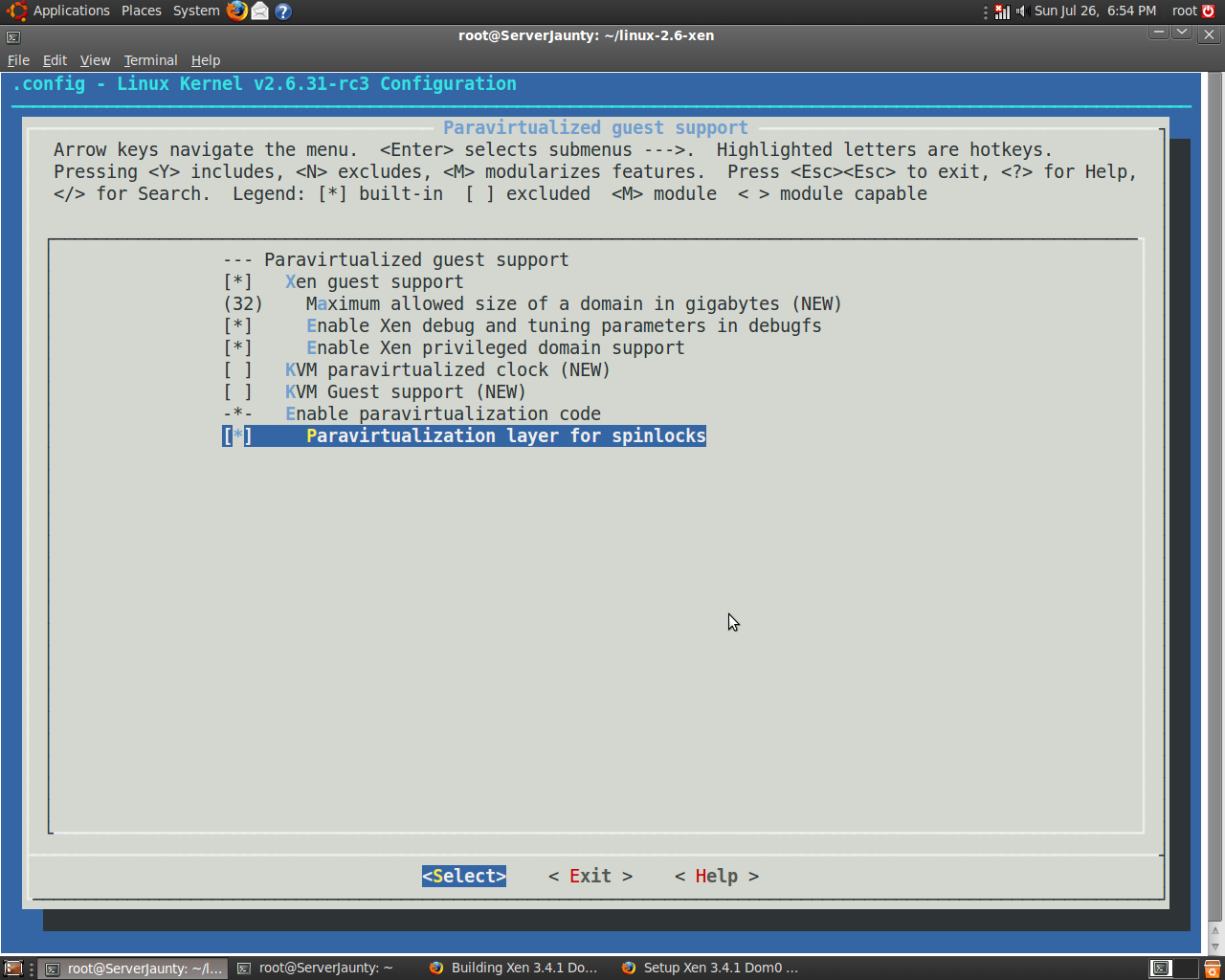Minimize the terminal window

1159,33
